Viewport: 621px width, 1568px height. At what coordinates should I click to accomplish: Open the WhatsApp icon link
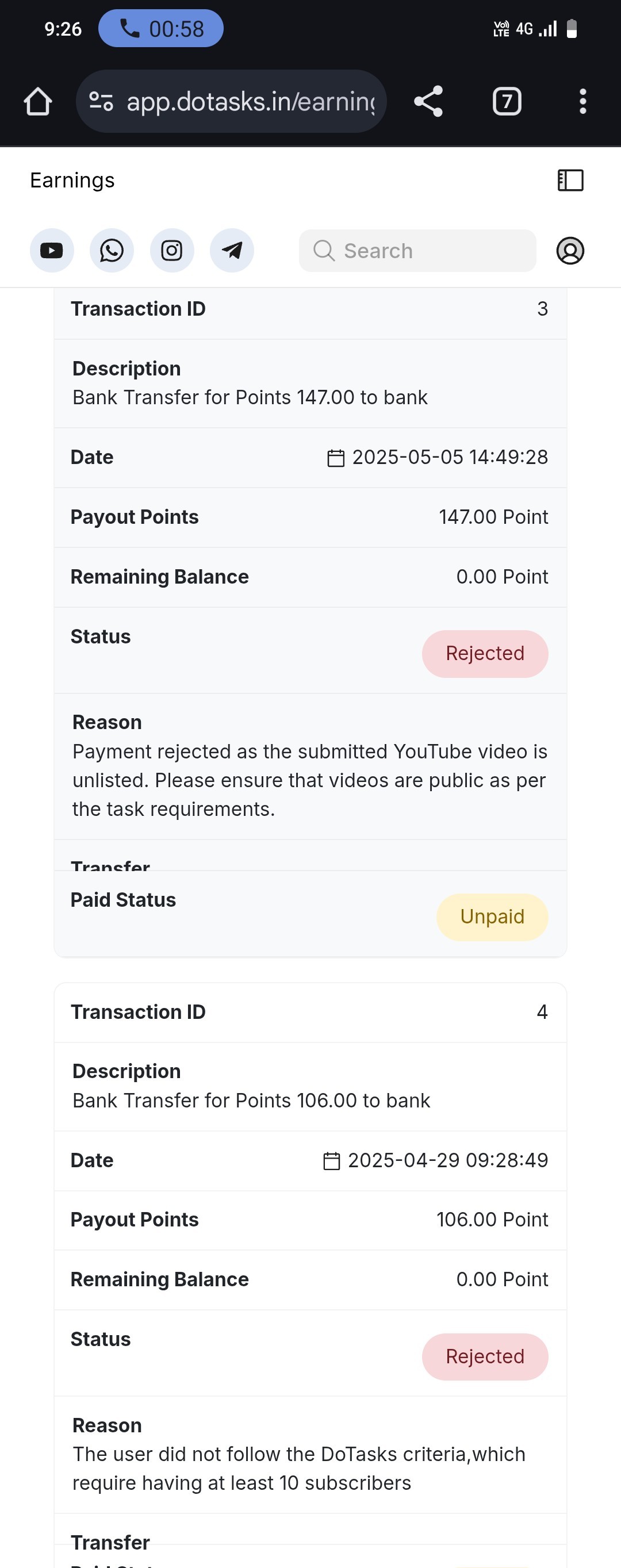tap(112, 250)
